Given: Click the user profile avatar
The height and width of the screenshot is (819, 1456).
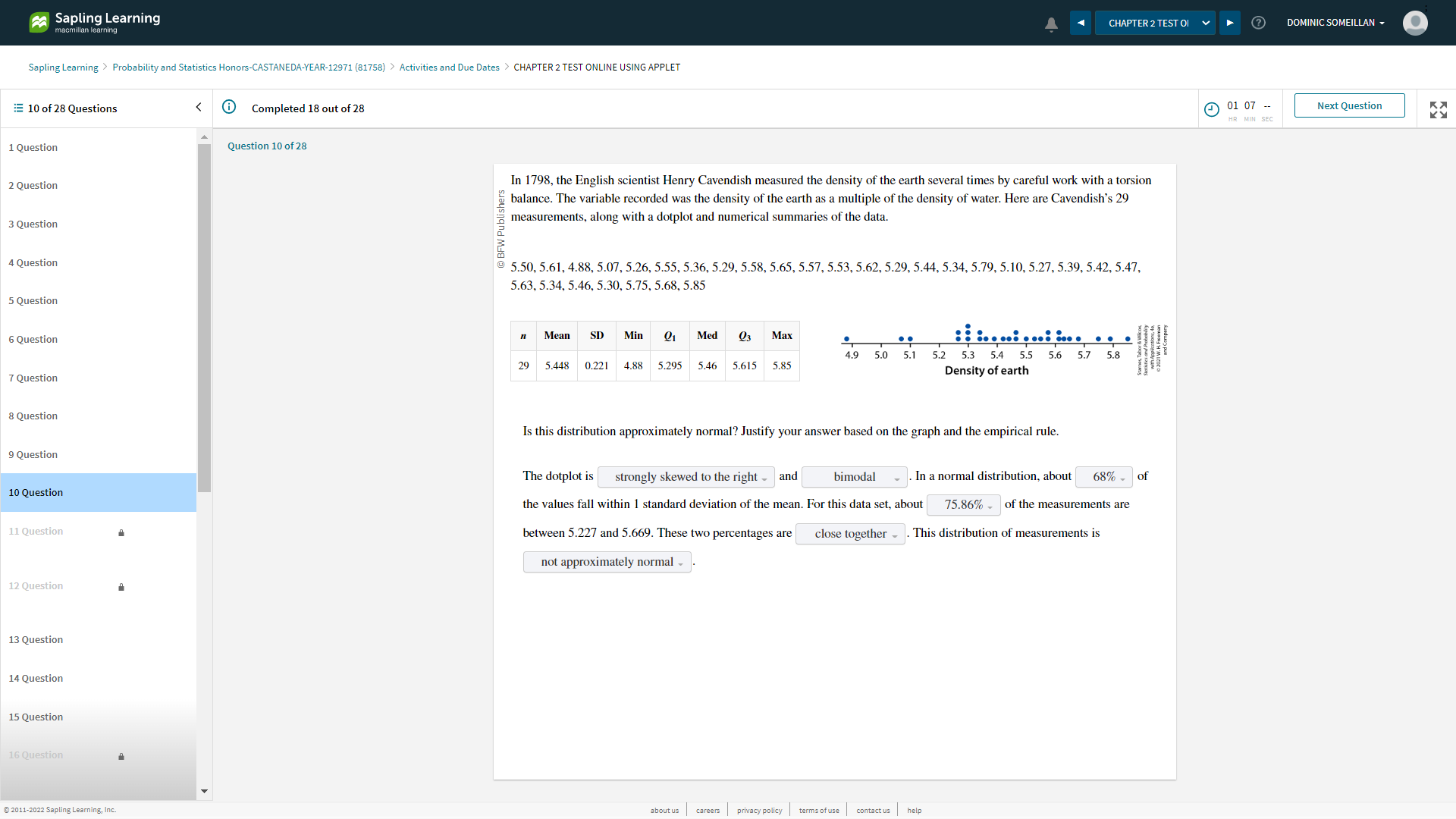Looking at the screenshot, I should click(x=1414, y=23).
